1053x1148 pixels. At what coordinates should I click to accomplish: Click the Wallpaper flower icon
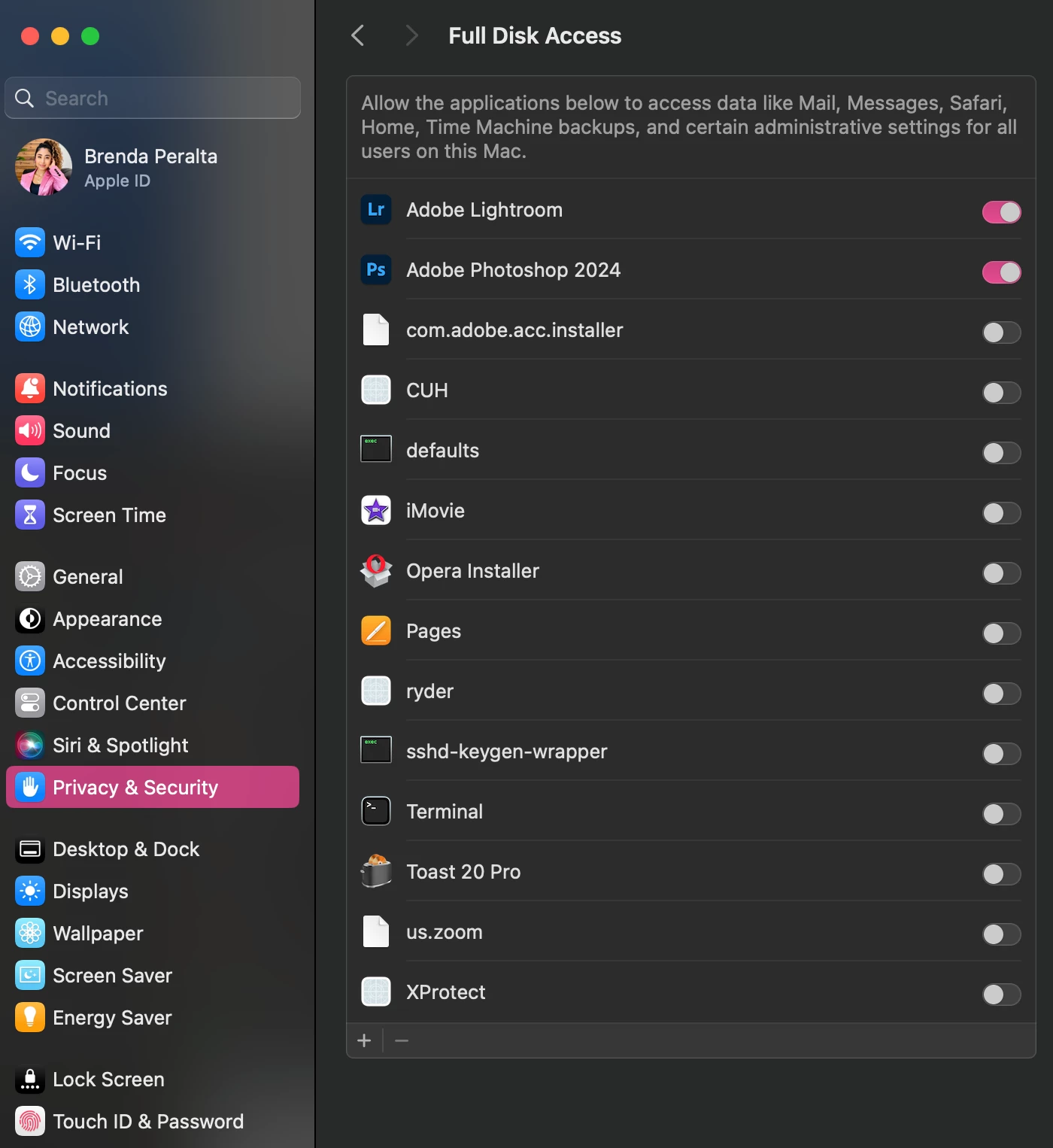tap(30, 933)
